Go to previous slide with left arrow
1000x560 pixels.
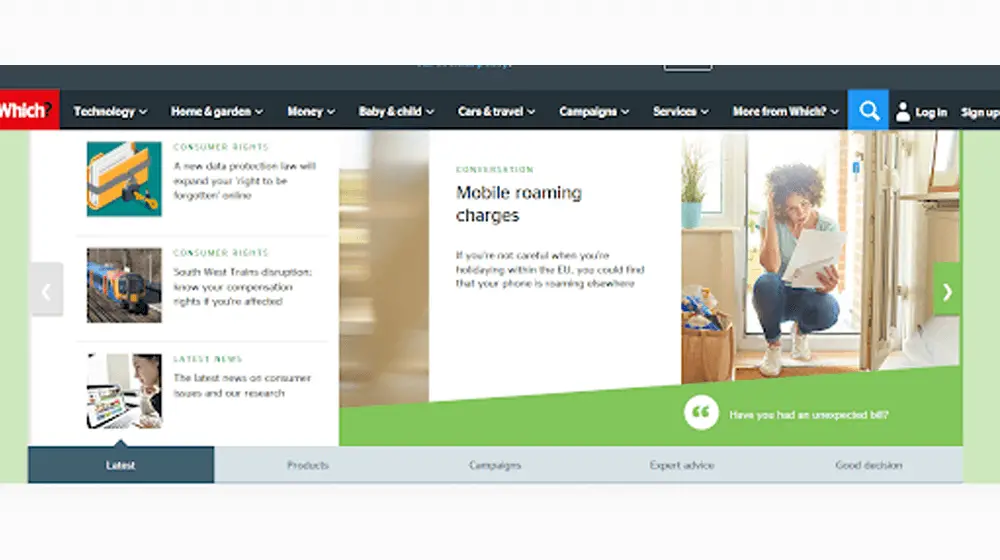pos(47,289)
